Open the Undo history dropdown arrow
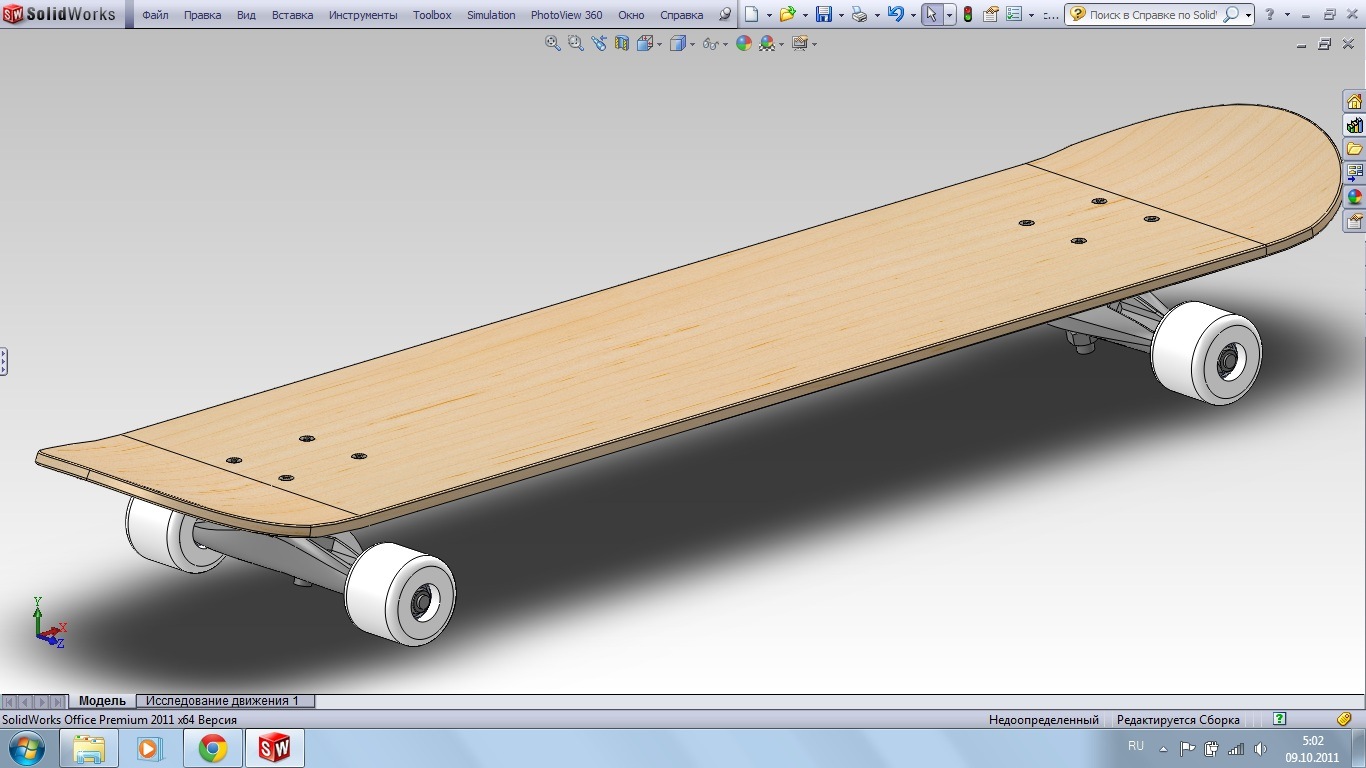 [913, 16]
